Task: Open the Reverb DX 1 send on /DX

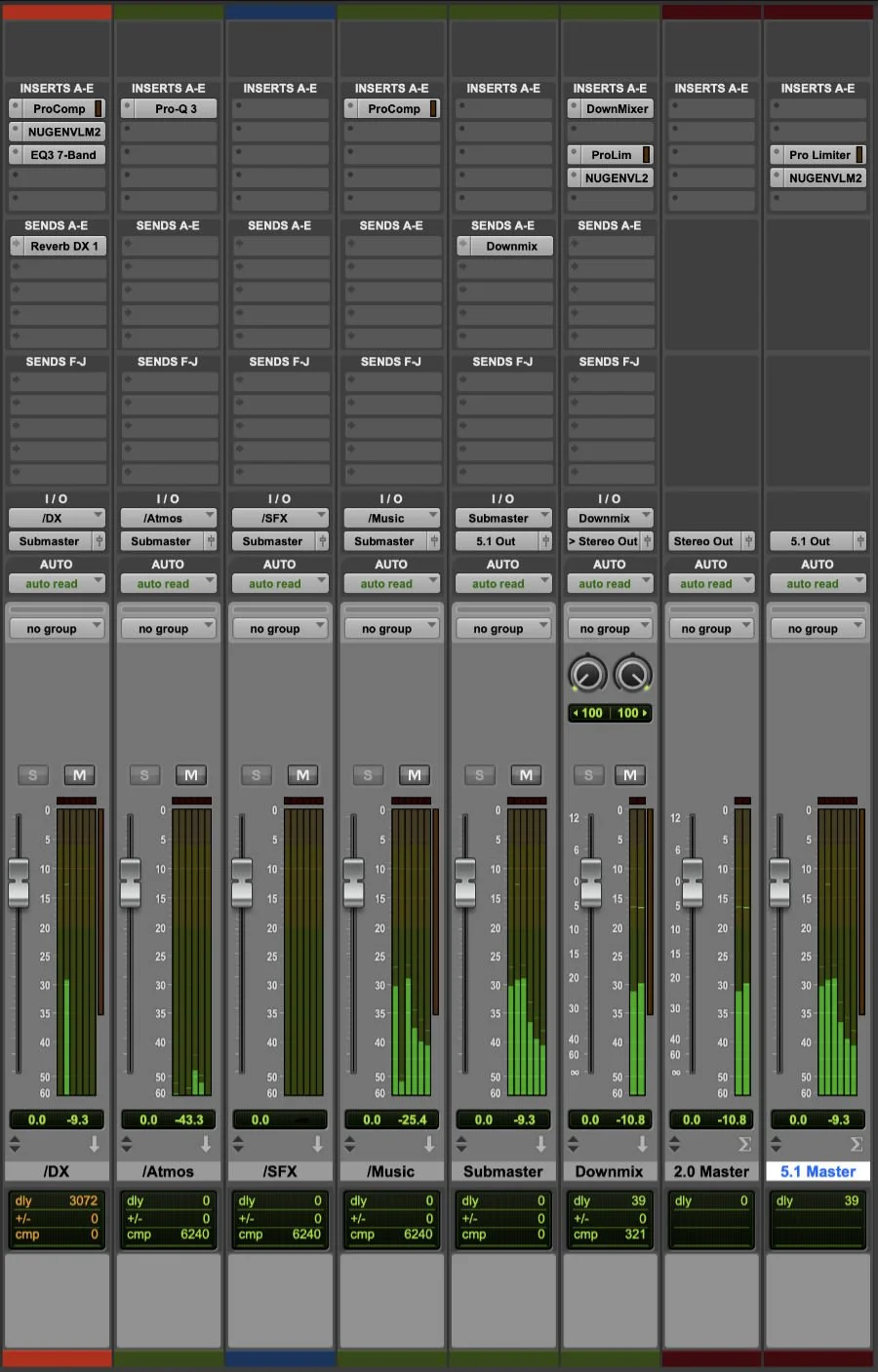Action: pos(56,246)
